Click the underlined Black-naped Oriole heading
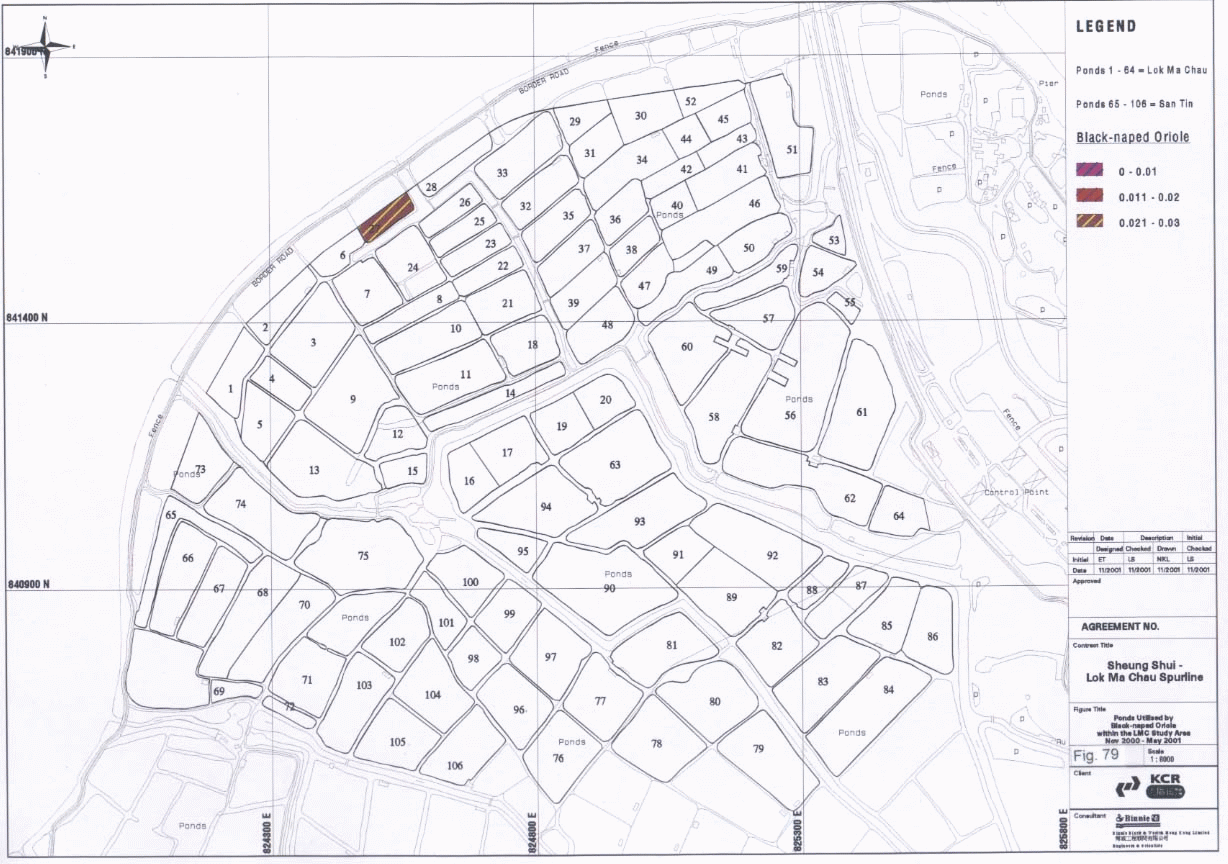The width and height of the screenshot is (1228, 864). (x=1132, y=137)
